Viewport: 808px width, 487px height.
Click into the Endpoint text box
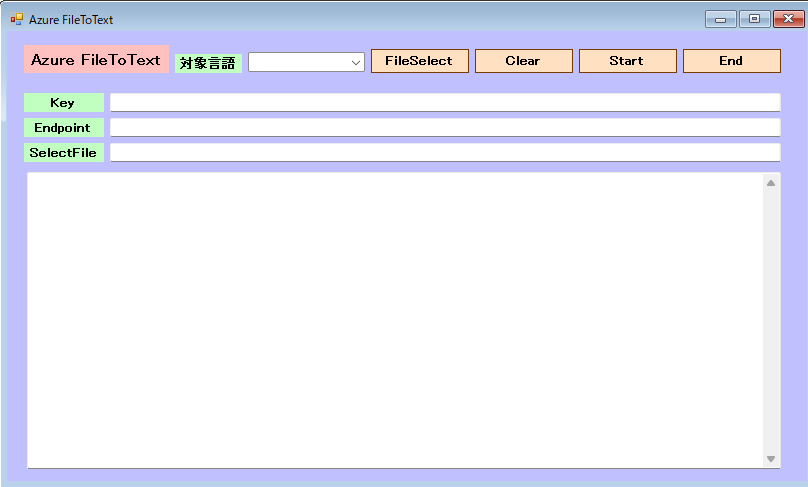[x=444, y=127]
